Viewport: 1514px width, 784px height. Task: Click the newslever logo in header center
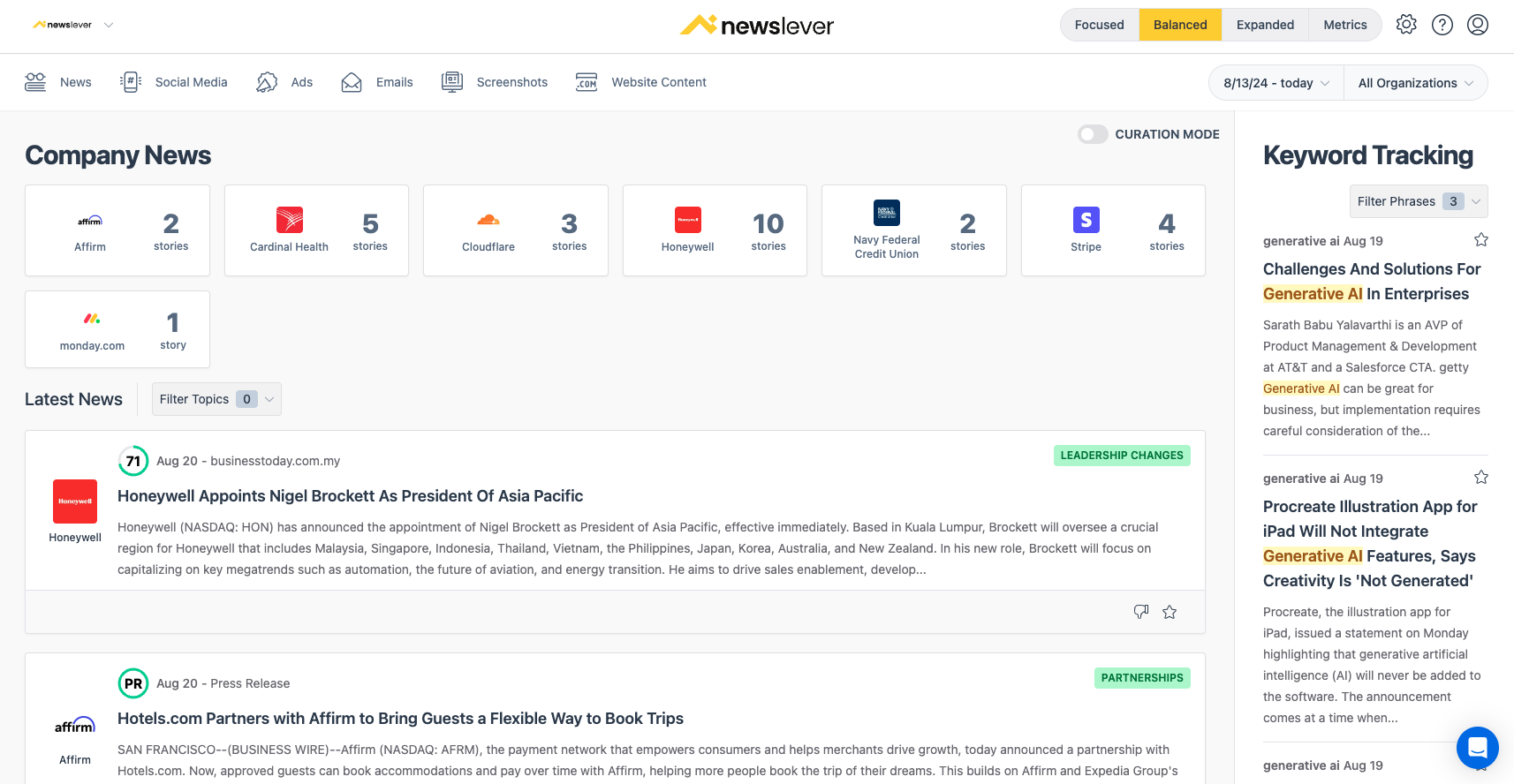[757, 26]
